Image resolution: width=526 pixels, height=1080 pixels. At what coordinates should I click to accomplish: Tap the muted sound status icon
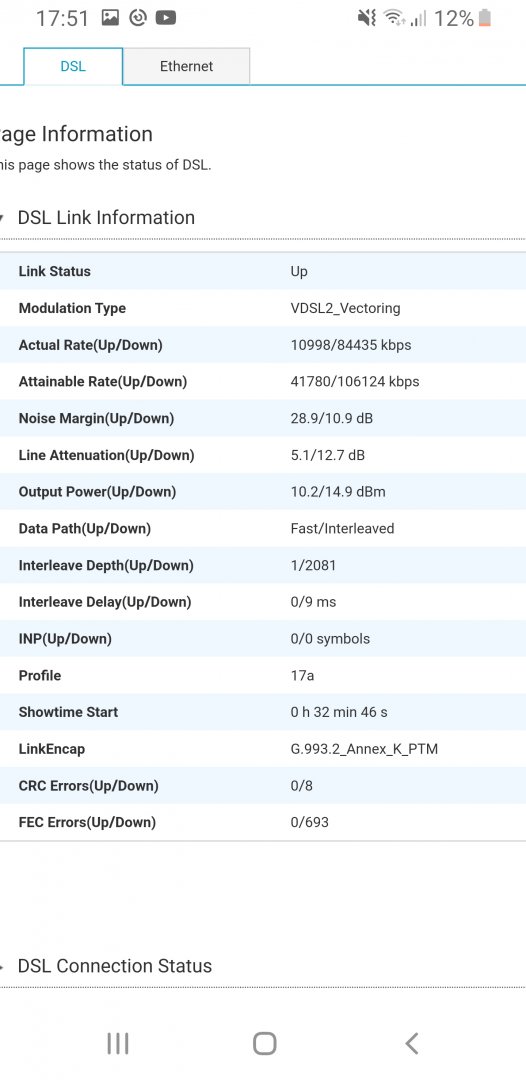point(367,18)
